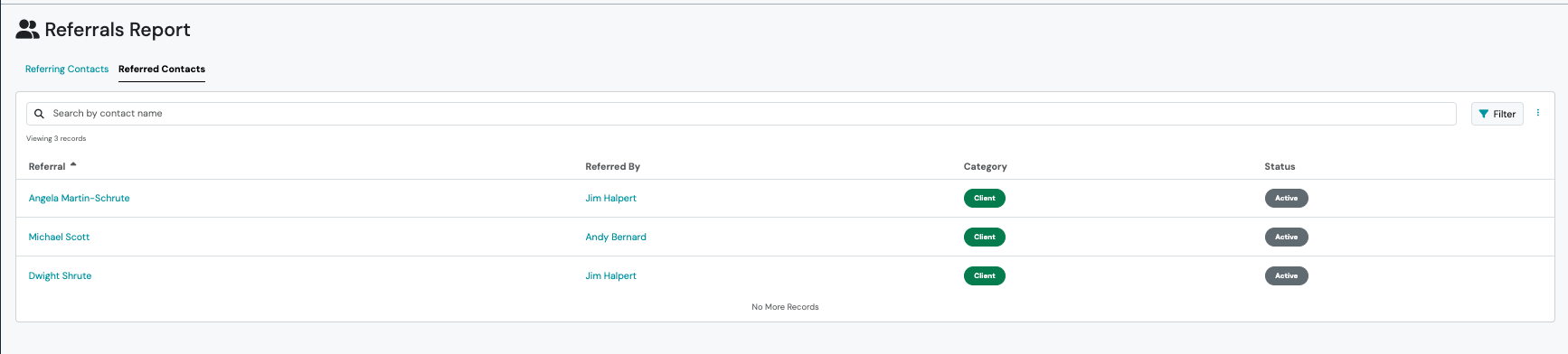Open Dwight Shrute contact link
Screen dimensions: 1568x354
click(x=60, y=275)
